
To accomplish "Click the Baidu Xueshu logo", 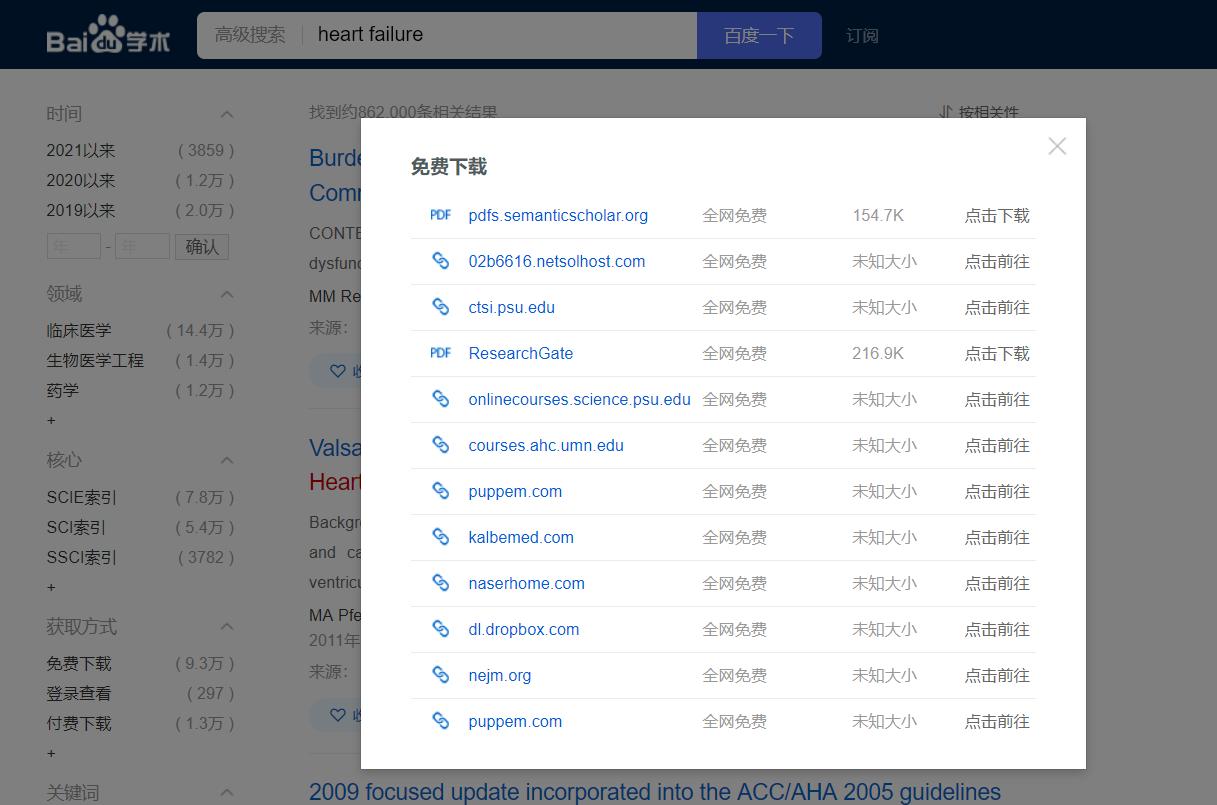I will click(x=108, y=36).
